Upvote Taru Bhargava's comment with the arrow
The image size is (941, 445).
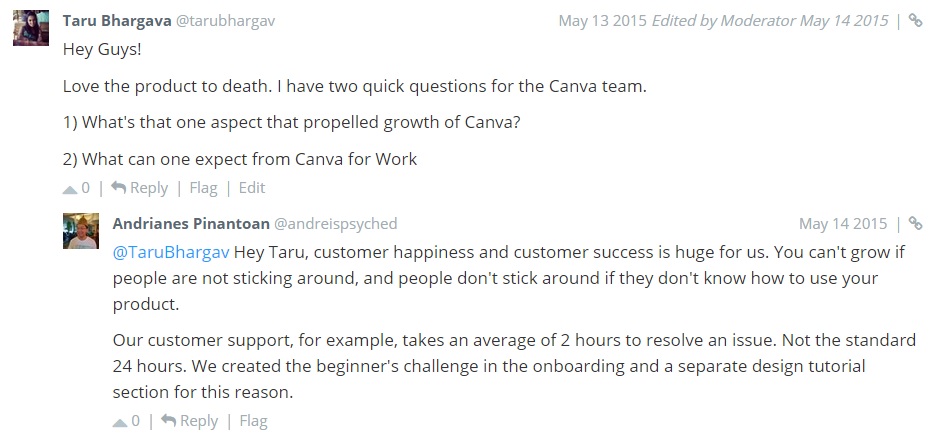coord(70,189)
